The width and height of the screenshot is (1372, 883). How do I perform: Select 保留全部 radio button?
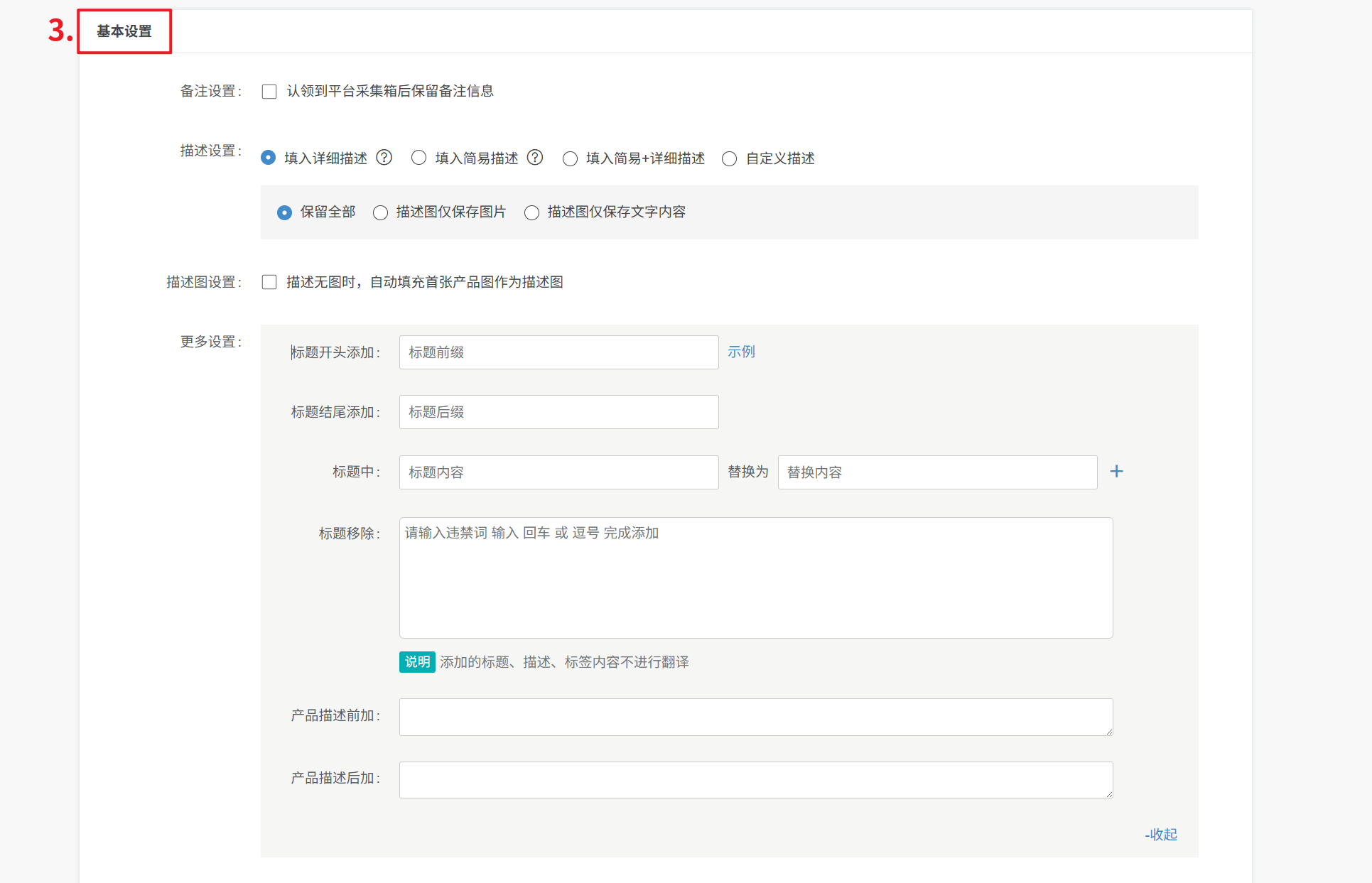pos(284,212)
